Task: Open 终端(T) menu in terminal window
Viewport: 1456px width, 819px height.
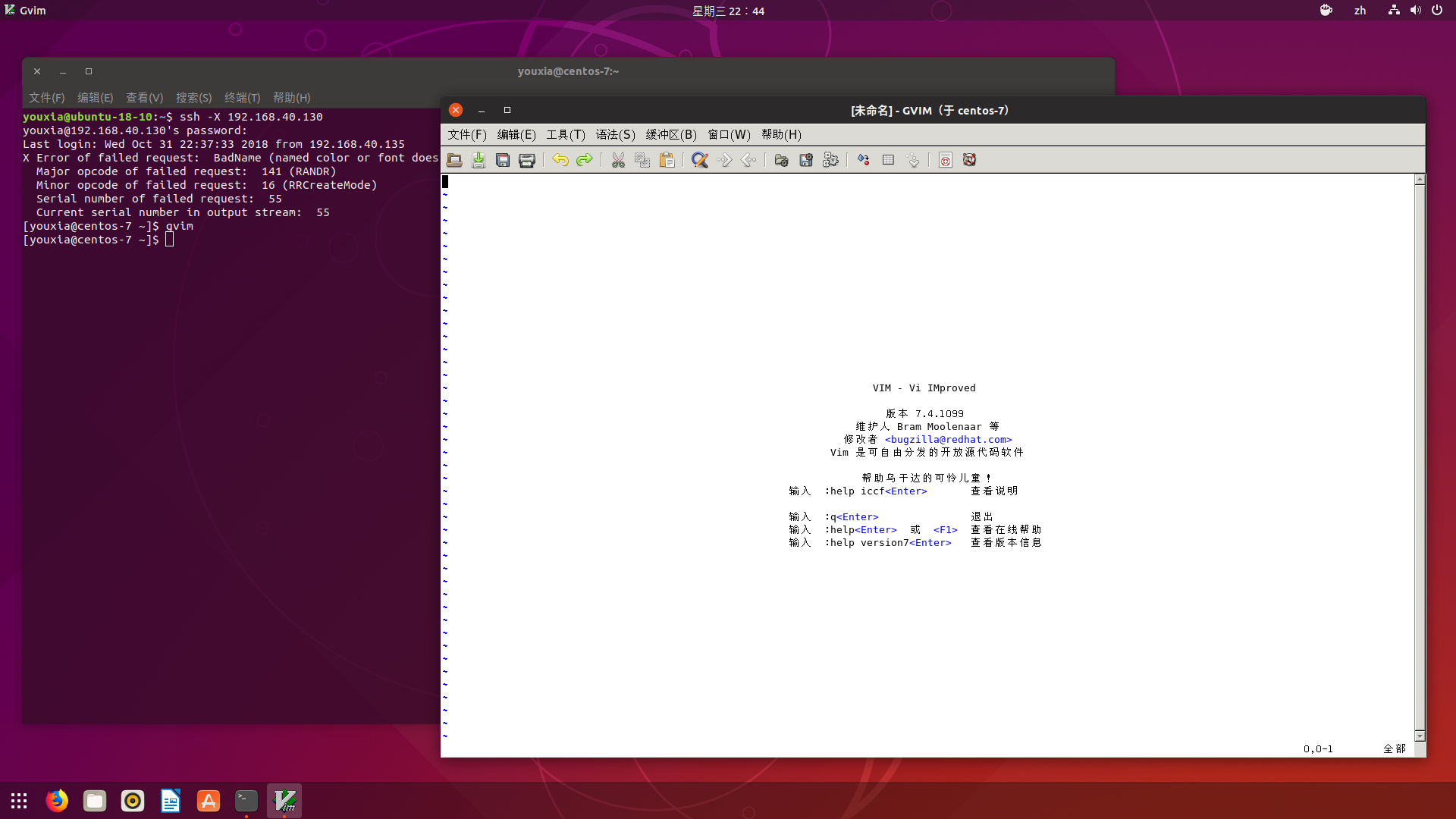Action: coord(243,98)
